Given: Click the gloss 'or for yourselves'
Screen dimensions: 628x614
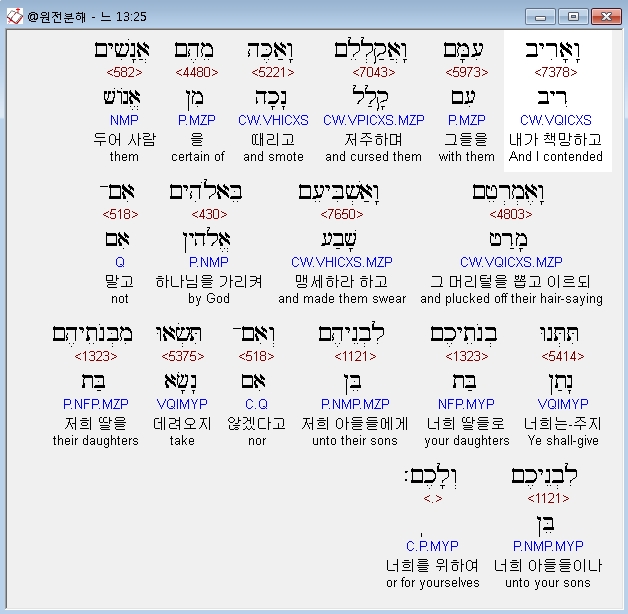Looking at the screenshot, I should coord(433,582).
